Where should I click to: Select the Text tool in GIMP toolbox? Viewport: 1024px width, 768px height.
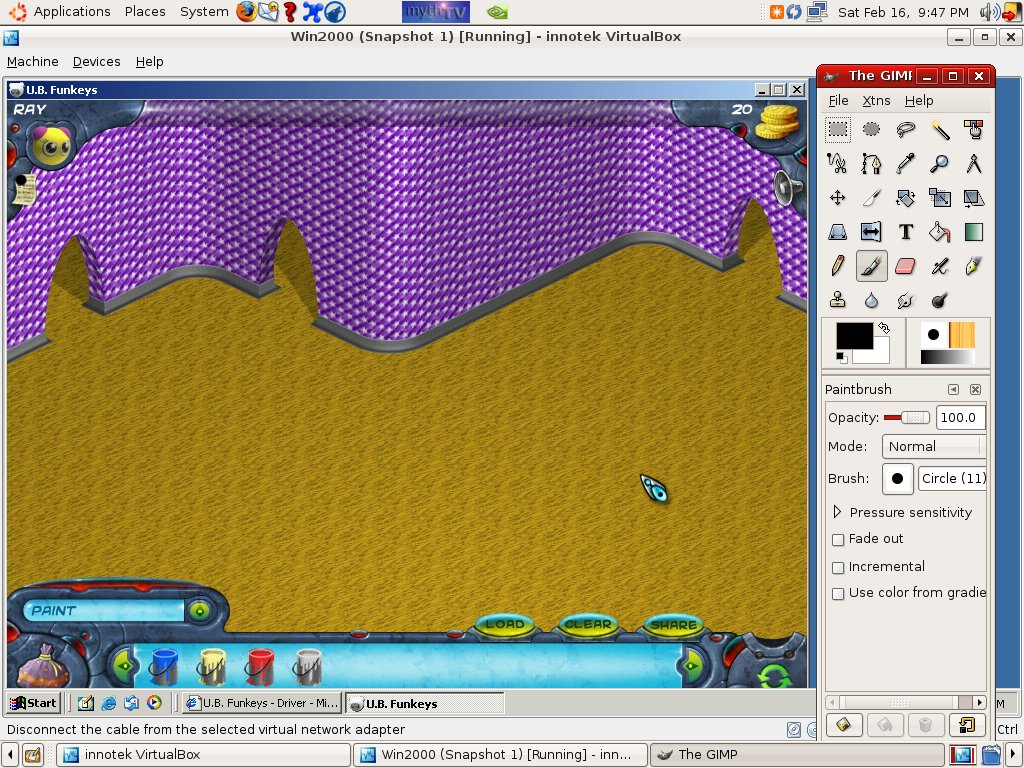point(905,232)
